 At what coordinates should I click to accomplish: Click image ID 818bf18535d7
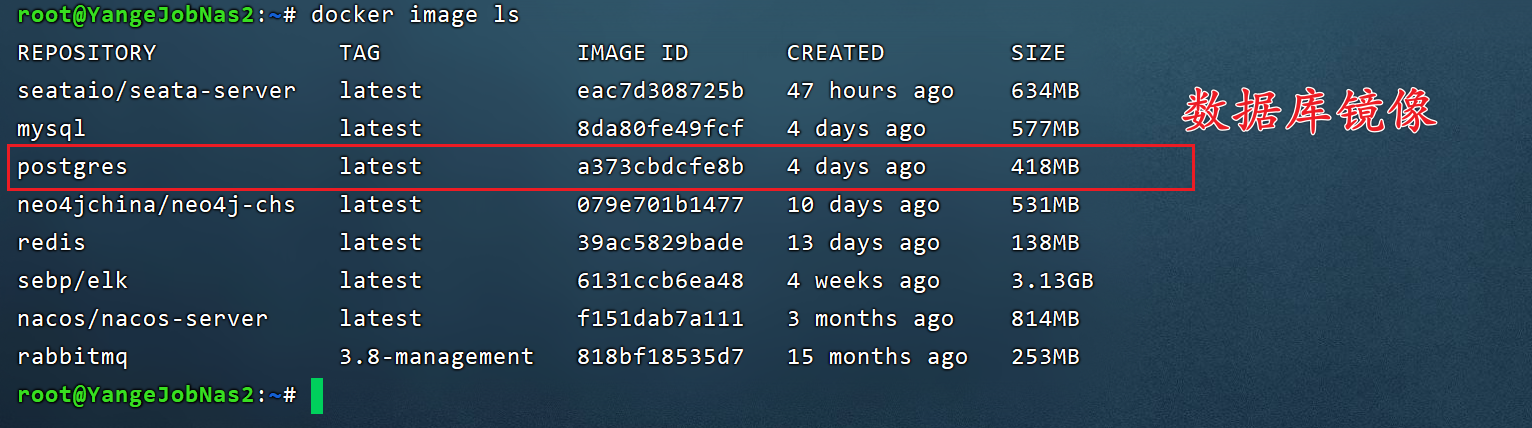point(660,357)
